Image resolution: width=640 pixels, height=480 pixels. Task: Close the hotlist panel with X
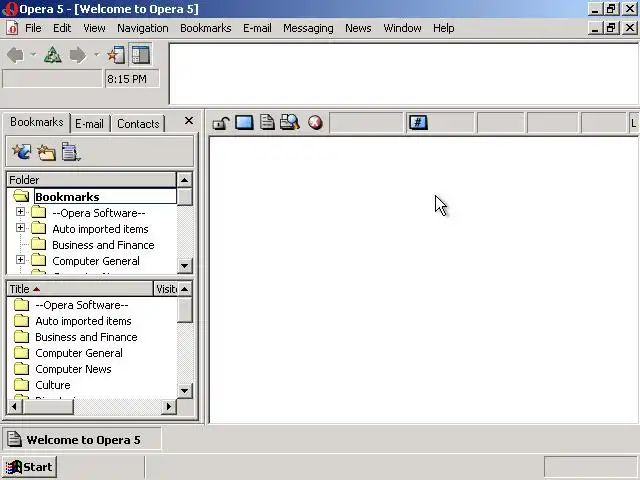[189, 120]
